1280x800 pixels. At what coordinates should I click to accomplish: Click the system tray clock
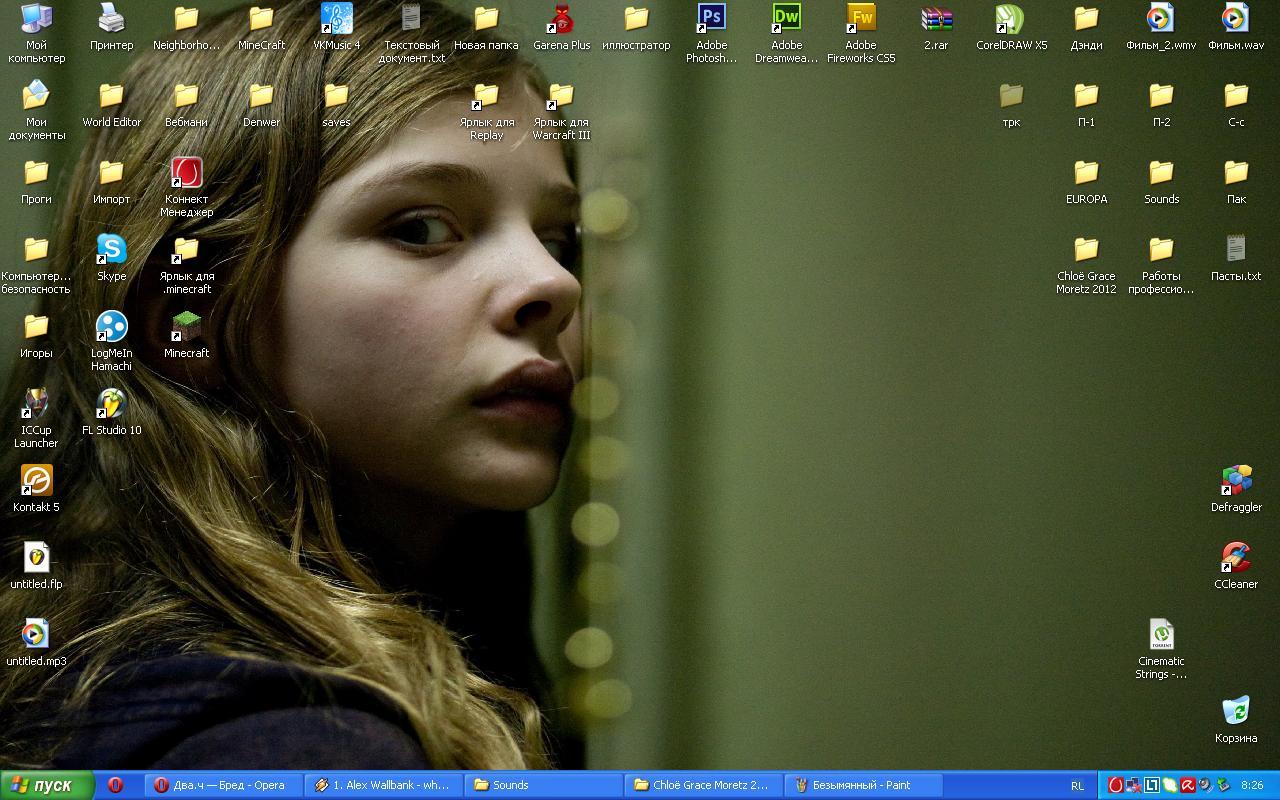[1250, 785]
